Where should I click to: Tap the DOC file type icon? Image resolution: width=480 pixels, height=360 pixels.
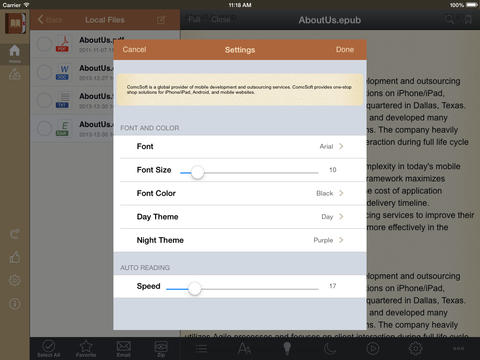(x=62, y=72)
